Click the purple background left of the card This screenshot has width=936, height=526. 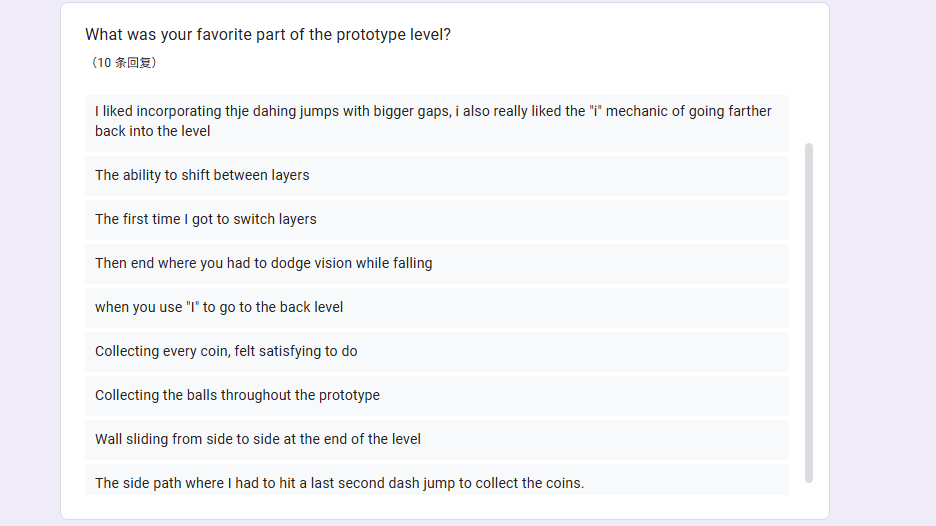[x=30, y=260]
